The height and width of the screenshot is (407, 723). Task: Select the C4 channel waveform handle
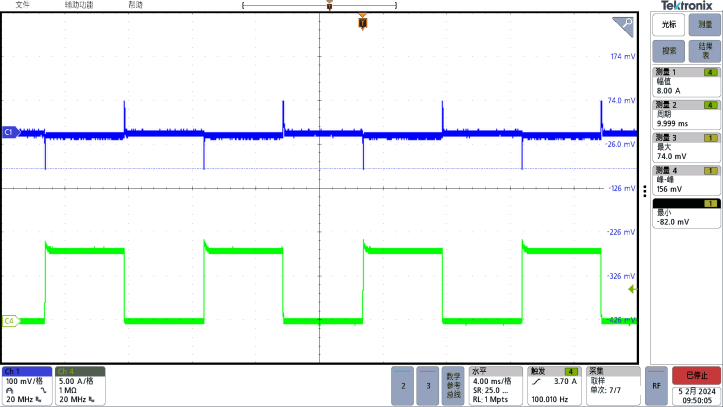pos(10,321)
